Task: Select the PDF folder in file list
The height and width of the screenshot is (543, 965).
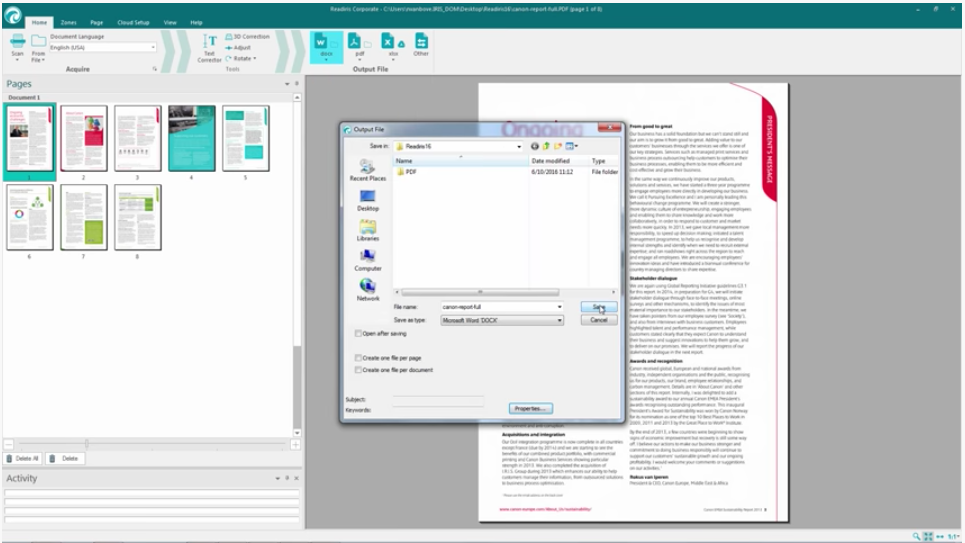Action: (x=407, y=172)
